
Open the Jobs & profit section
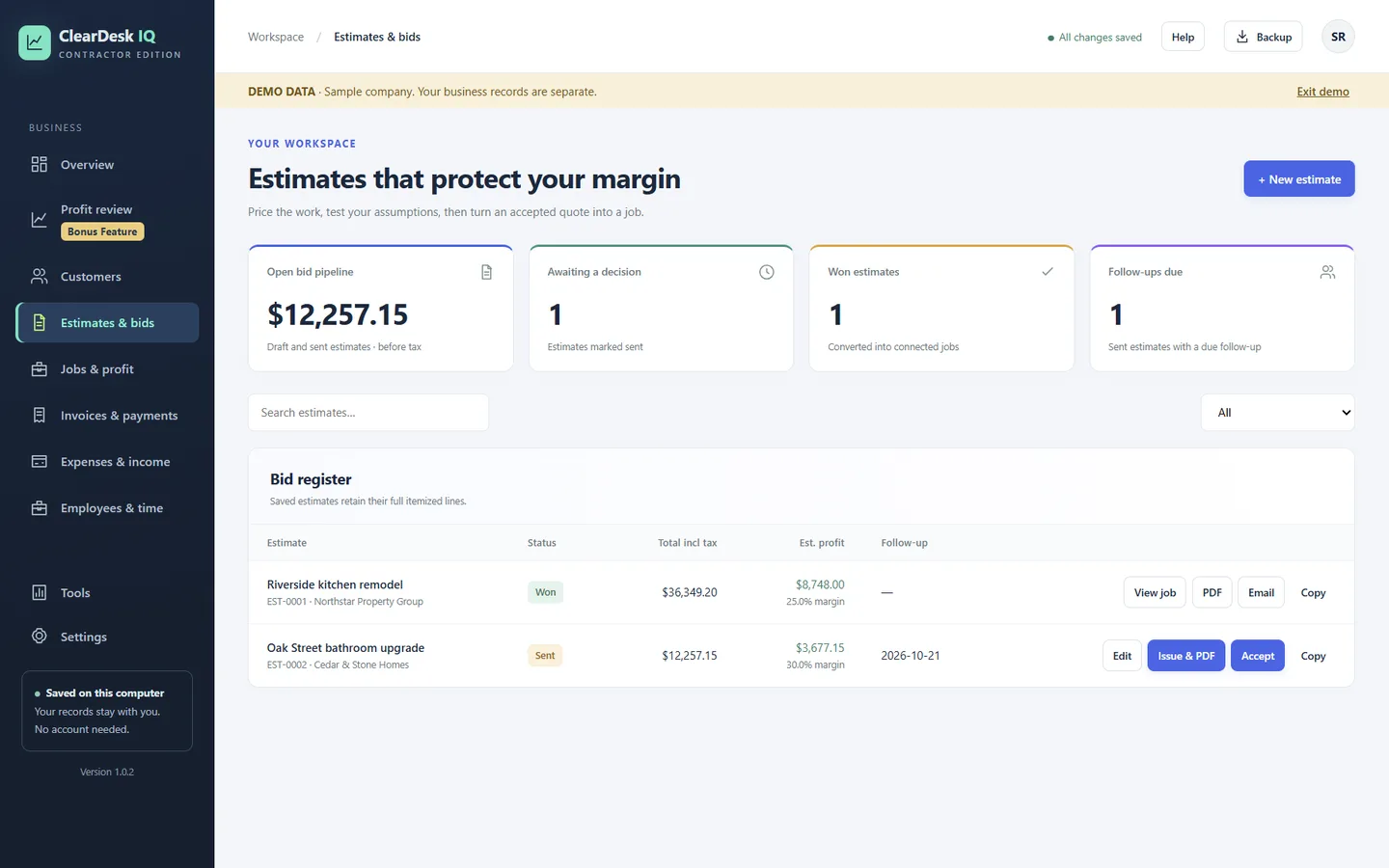tap(107, 369)
